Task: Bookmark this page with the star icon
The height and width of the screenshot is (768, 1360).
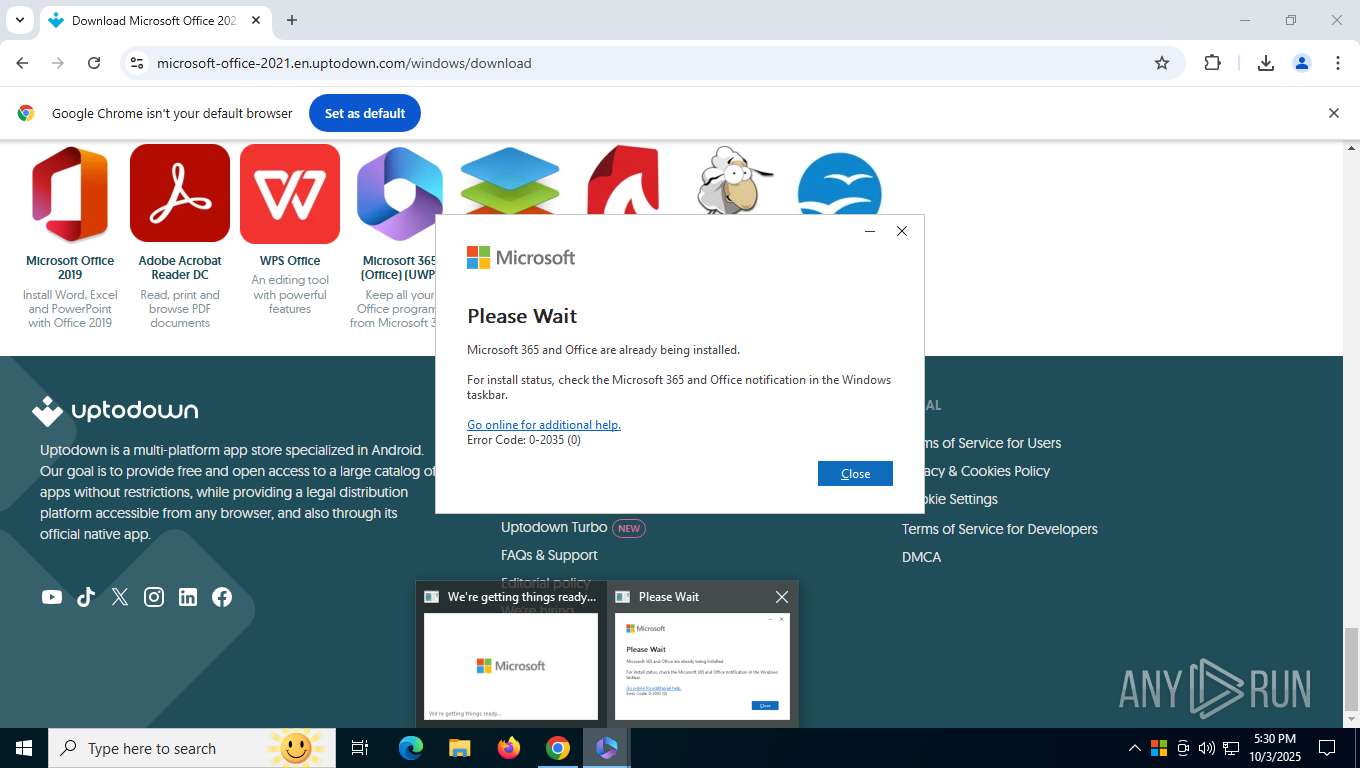Action: (x=1162, y=63)
